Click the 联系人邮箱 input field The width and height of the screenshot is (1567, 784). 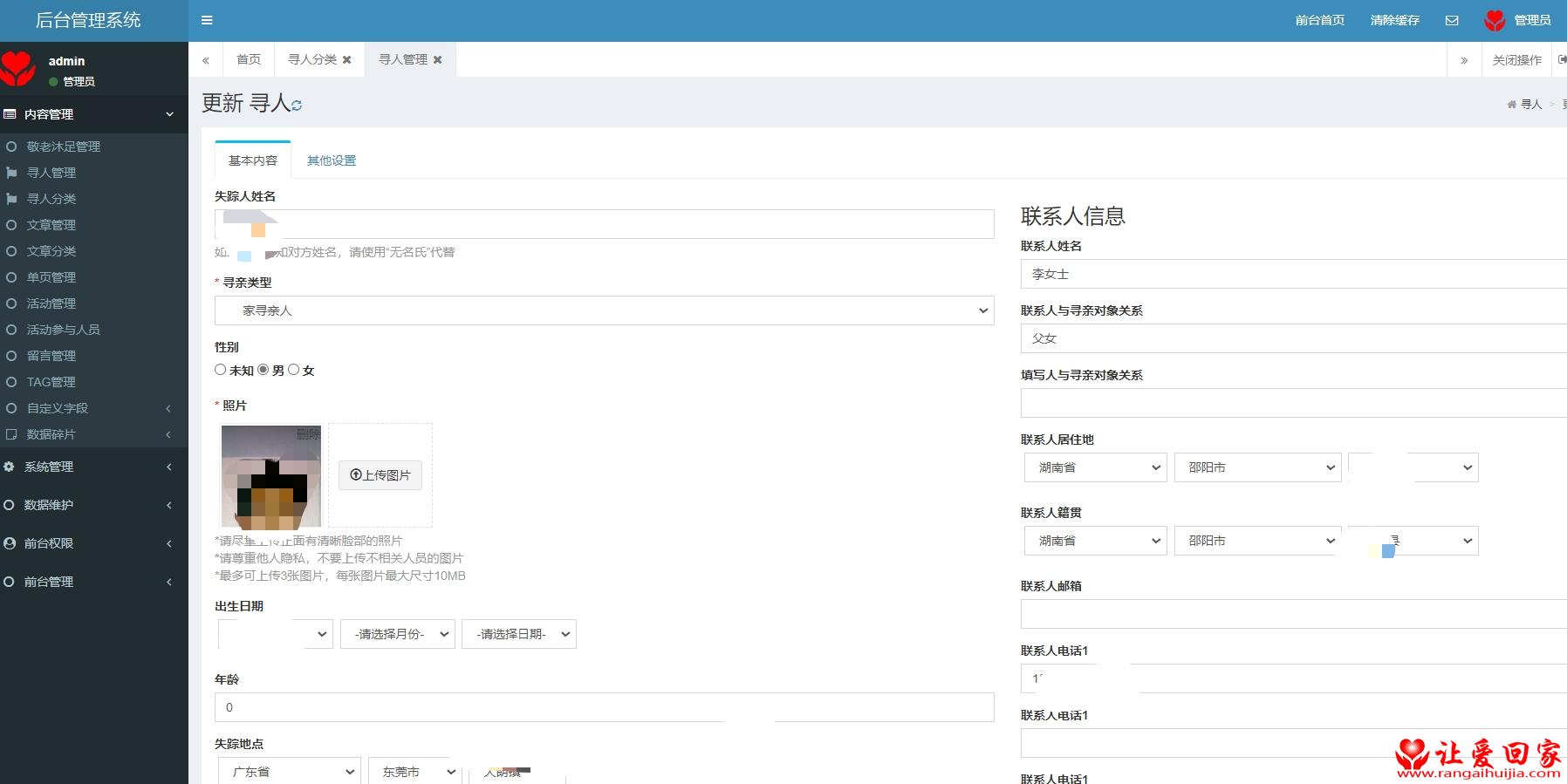point(1294,614)
